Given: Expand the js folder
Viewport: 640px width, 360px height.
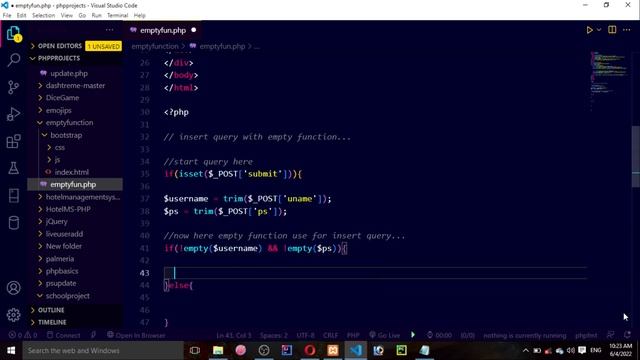Looking at the screenshot, I should (57, 160).
